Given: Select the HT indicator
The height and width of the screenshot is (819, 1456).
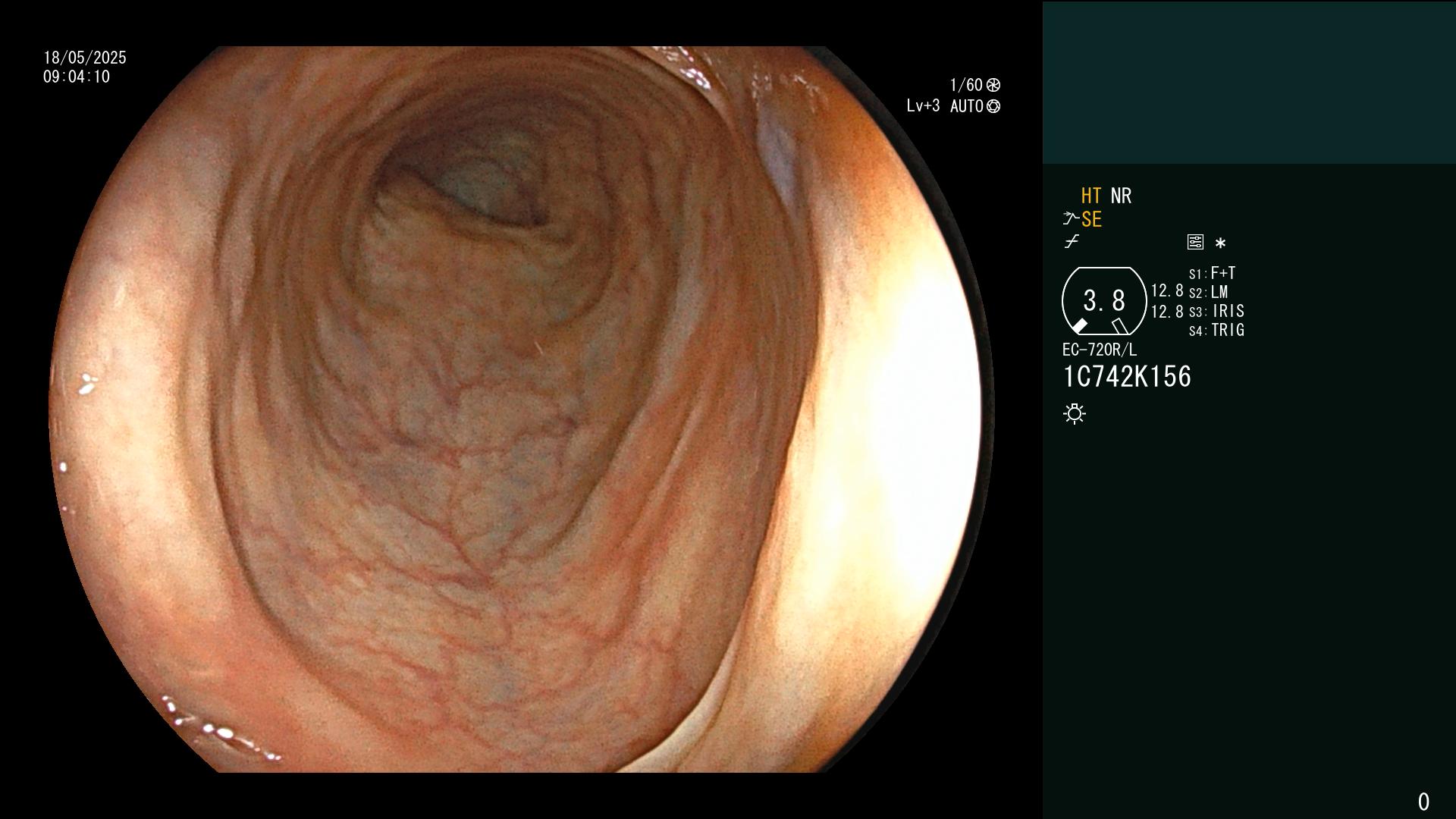Looking at the screenshot, I should pos(1091,196).
